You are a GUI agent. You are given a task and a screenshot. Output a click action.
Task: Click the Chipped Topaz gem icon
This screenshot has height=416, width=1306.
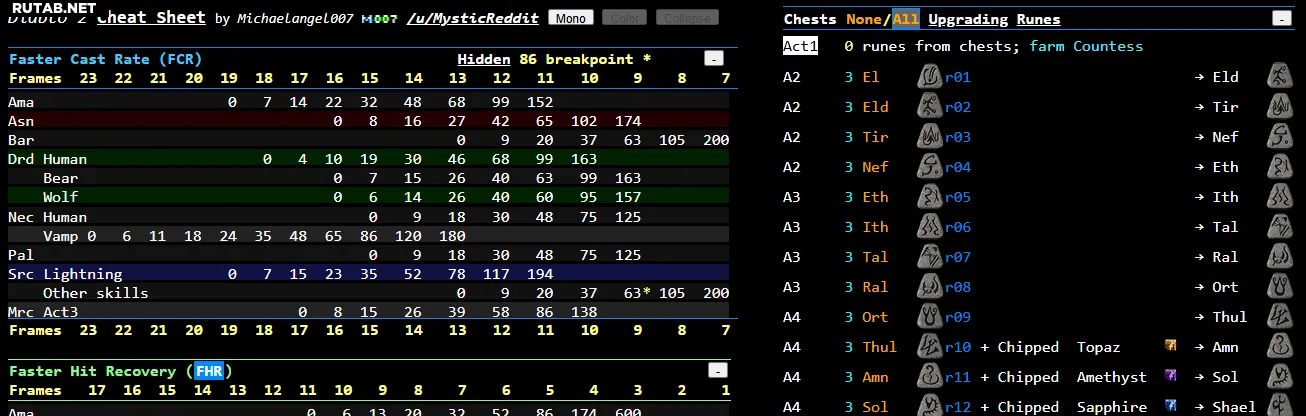1170,347
